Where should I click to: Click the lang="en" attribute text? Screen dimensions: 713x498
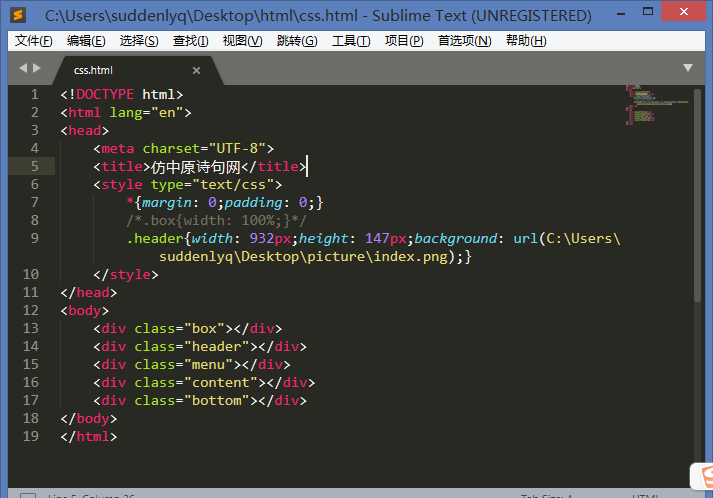pyautogui.click(x=146, y=113)
